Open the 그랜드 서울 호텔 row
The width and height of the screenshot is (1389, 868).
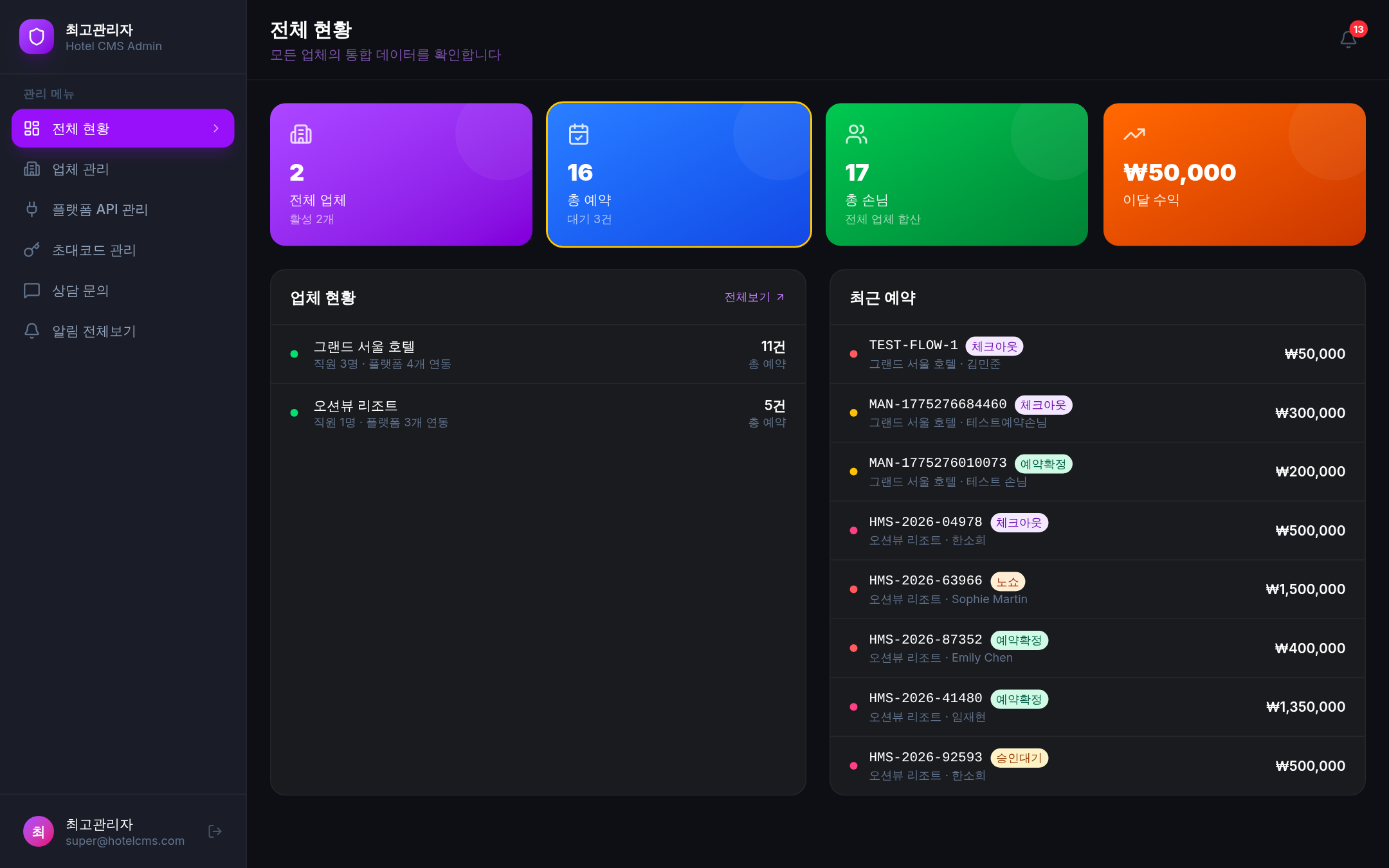[538, 354]
